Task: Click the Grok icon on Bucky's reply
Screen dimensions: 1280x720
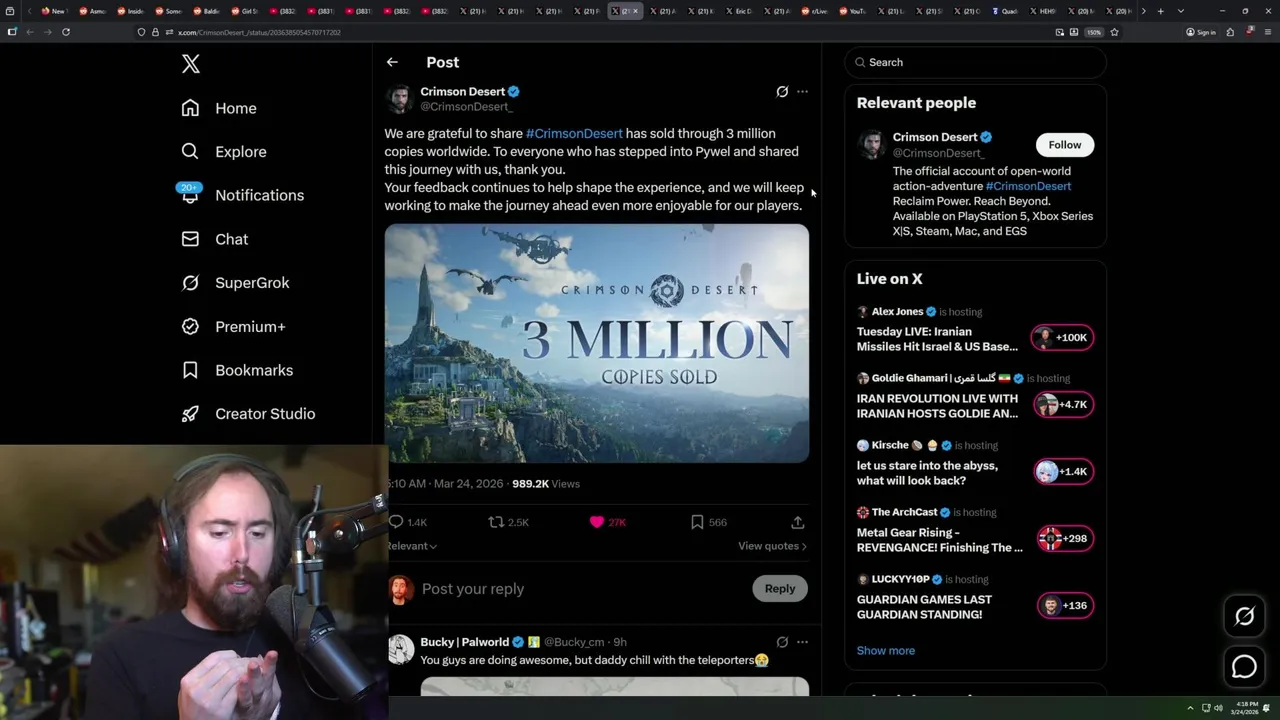Action: click(x=782, y=642)
